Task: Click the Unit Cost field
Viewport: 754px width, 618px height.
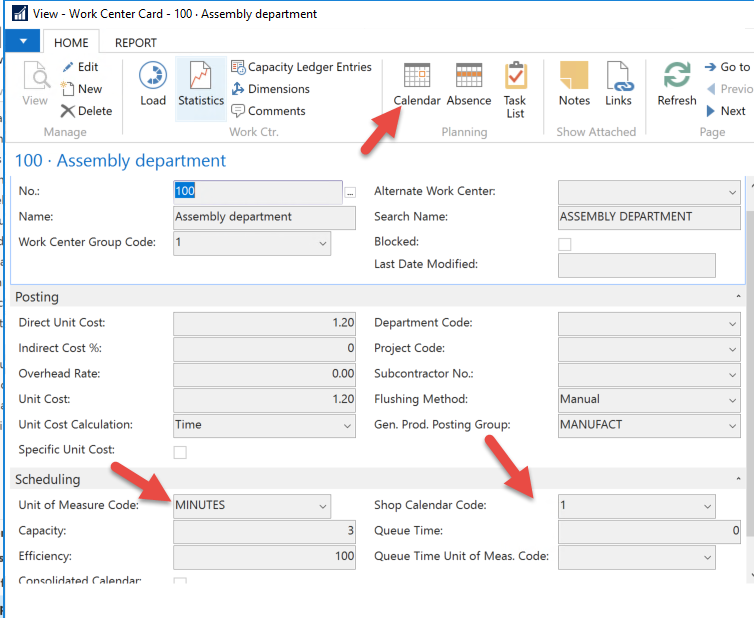Action: 264,400
